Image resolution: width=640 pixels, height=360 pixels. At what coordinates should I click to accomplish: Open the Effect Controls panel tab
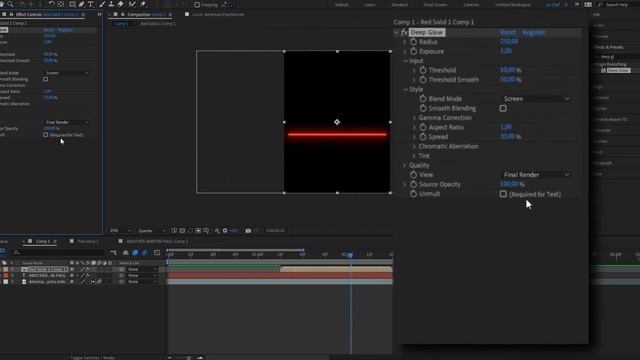(46, 14)
